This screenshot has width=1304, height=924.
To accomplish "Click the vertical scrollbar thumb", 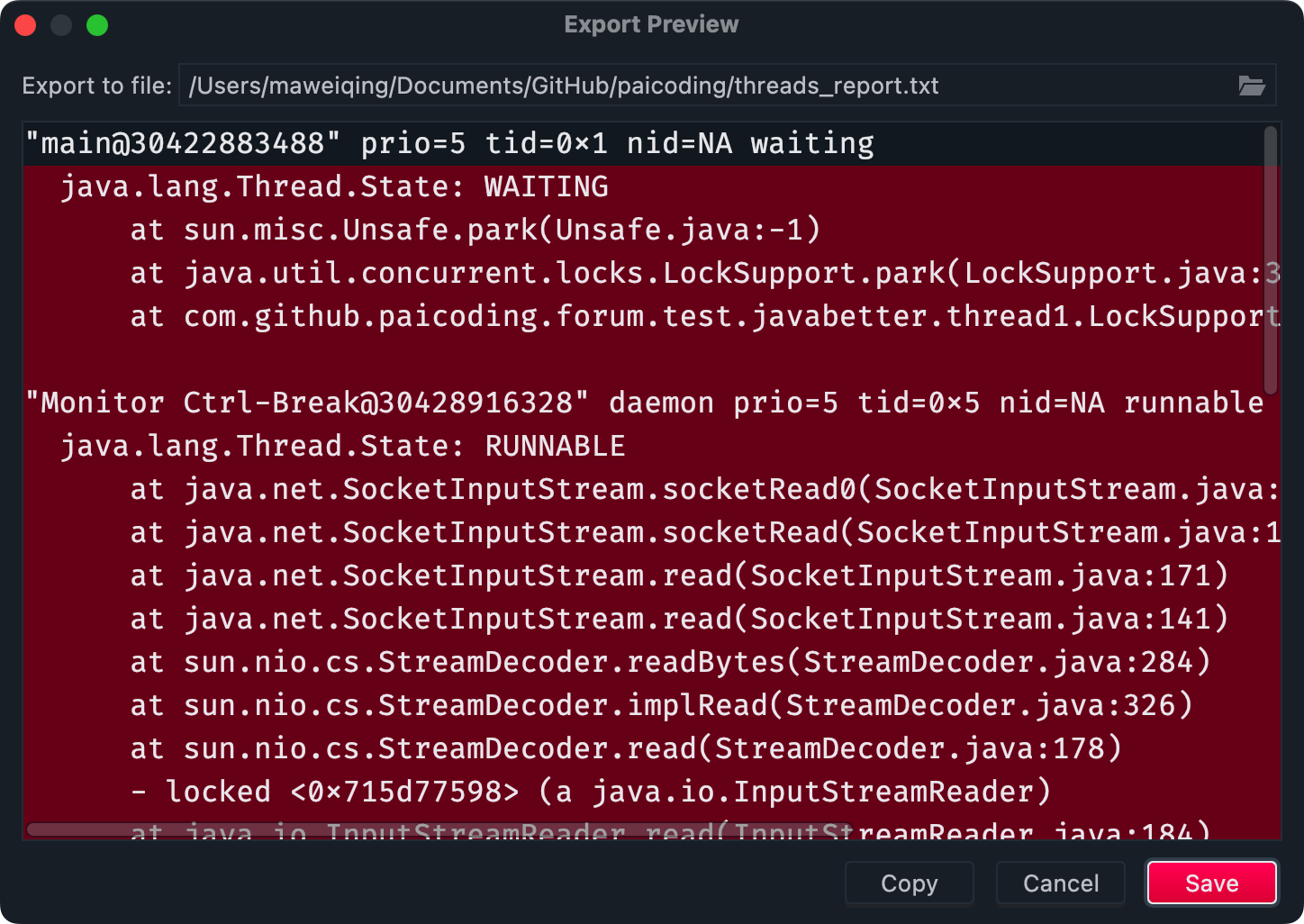I will click(x=1270, y=261).
